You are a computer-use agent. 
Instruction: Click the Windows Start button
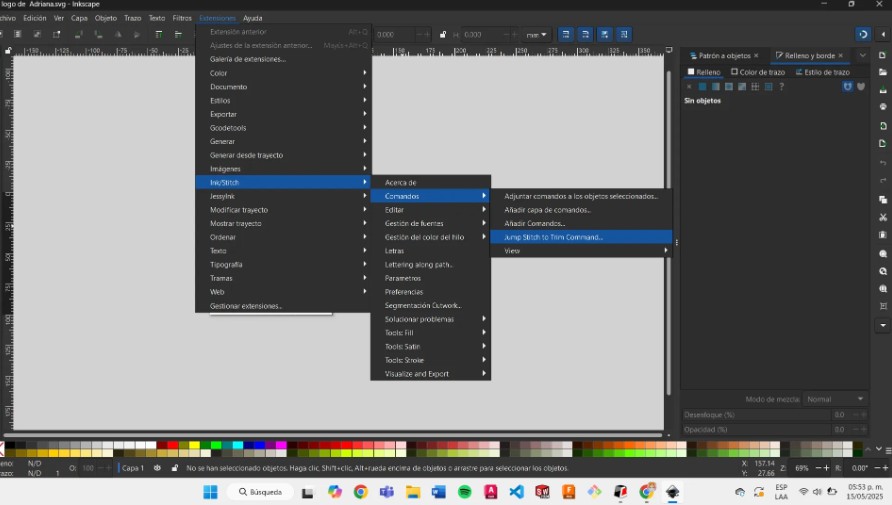click(x=210, y=491)
